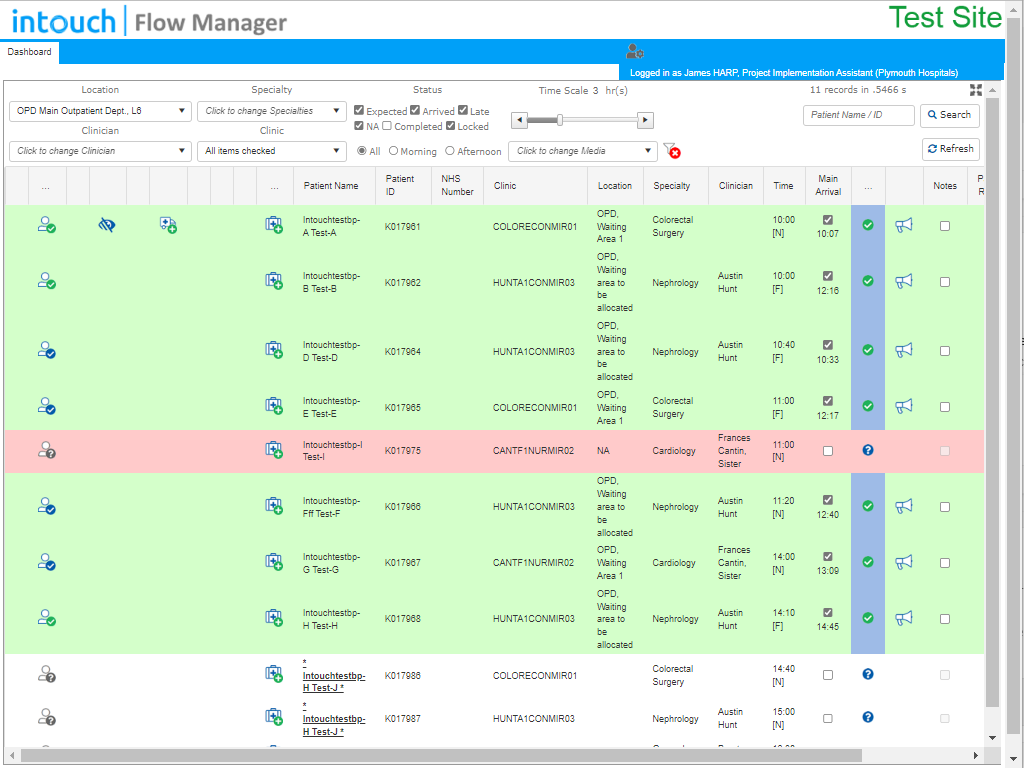Toggle the NA status checkbox

click(359, 125)
